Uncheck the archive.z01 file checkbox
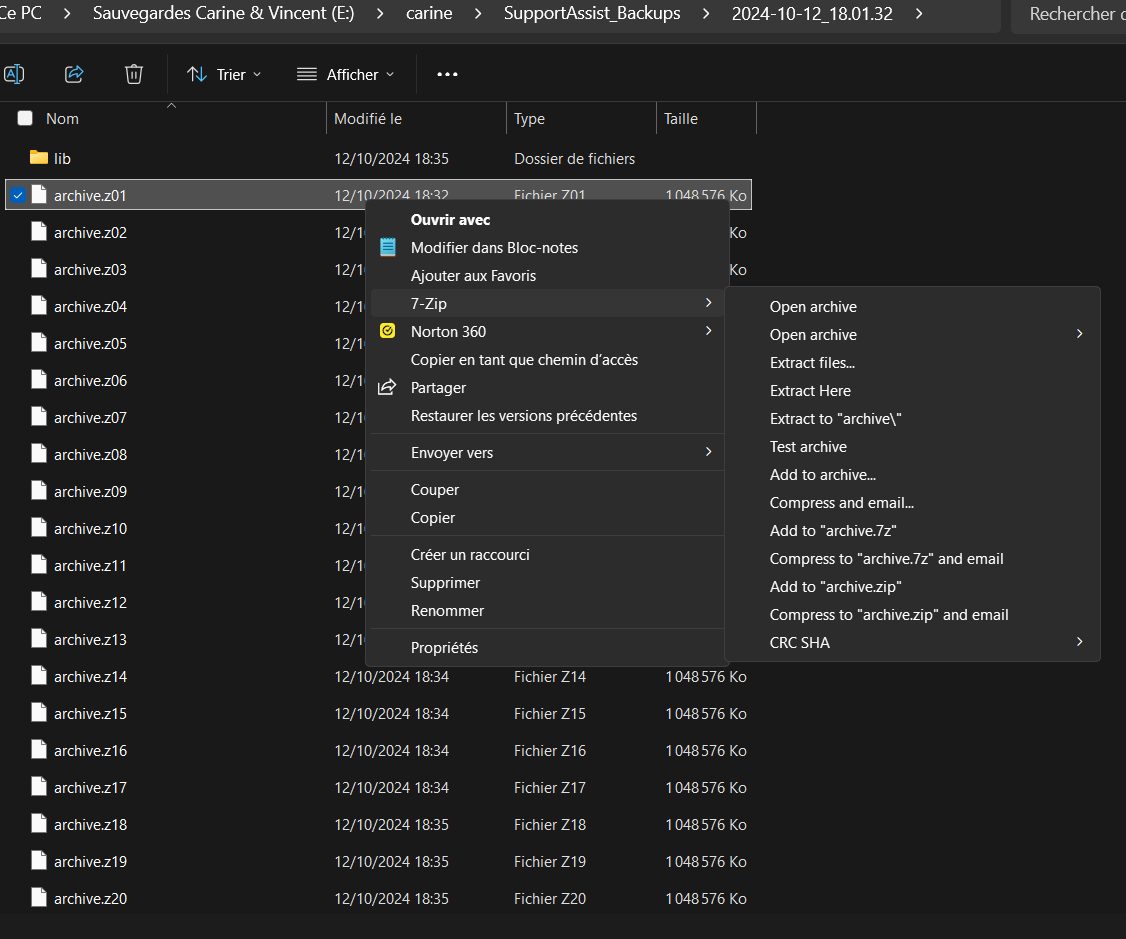Screen dimensions: 1126x939 18,195
